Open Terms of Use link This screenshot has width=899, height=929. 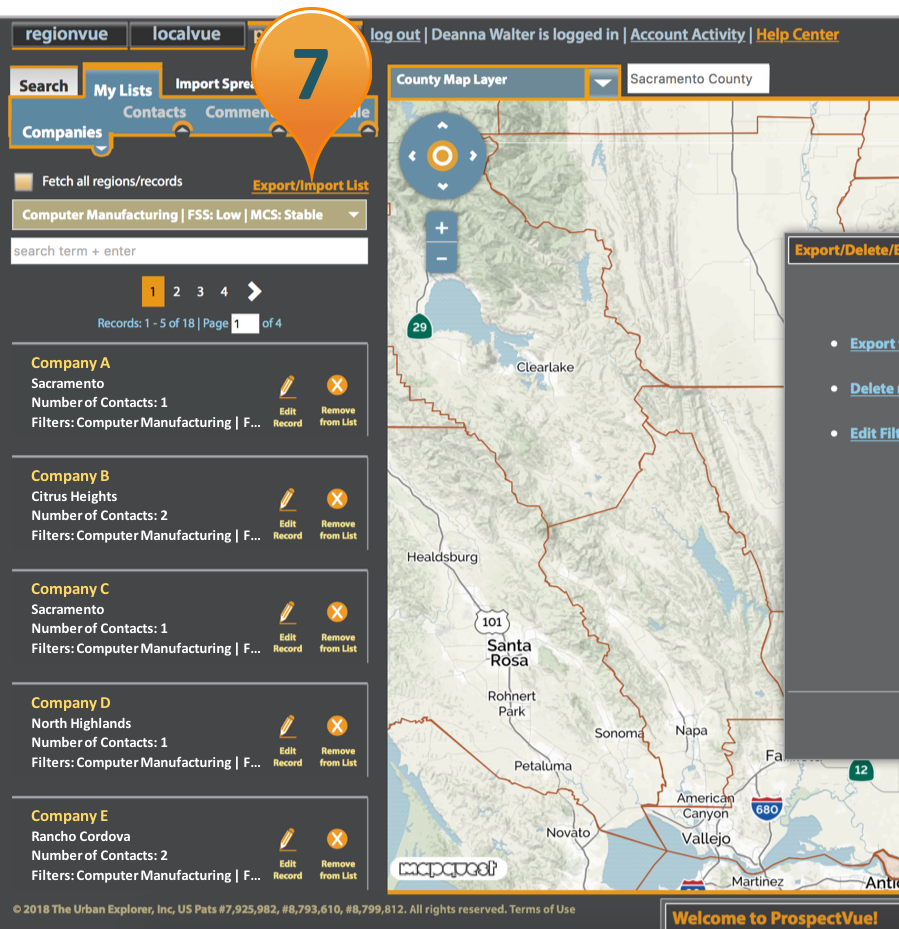point(542,909)
